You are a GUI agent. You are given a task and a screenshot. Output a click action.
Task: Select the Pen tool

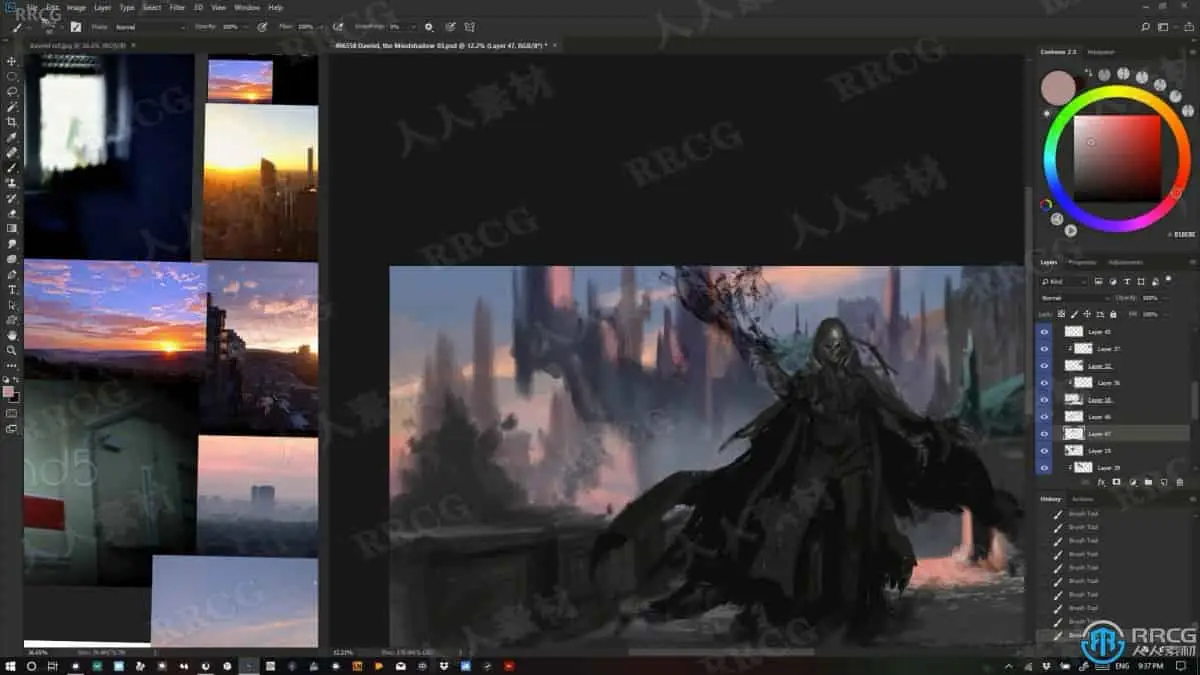(12, 274)
